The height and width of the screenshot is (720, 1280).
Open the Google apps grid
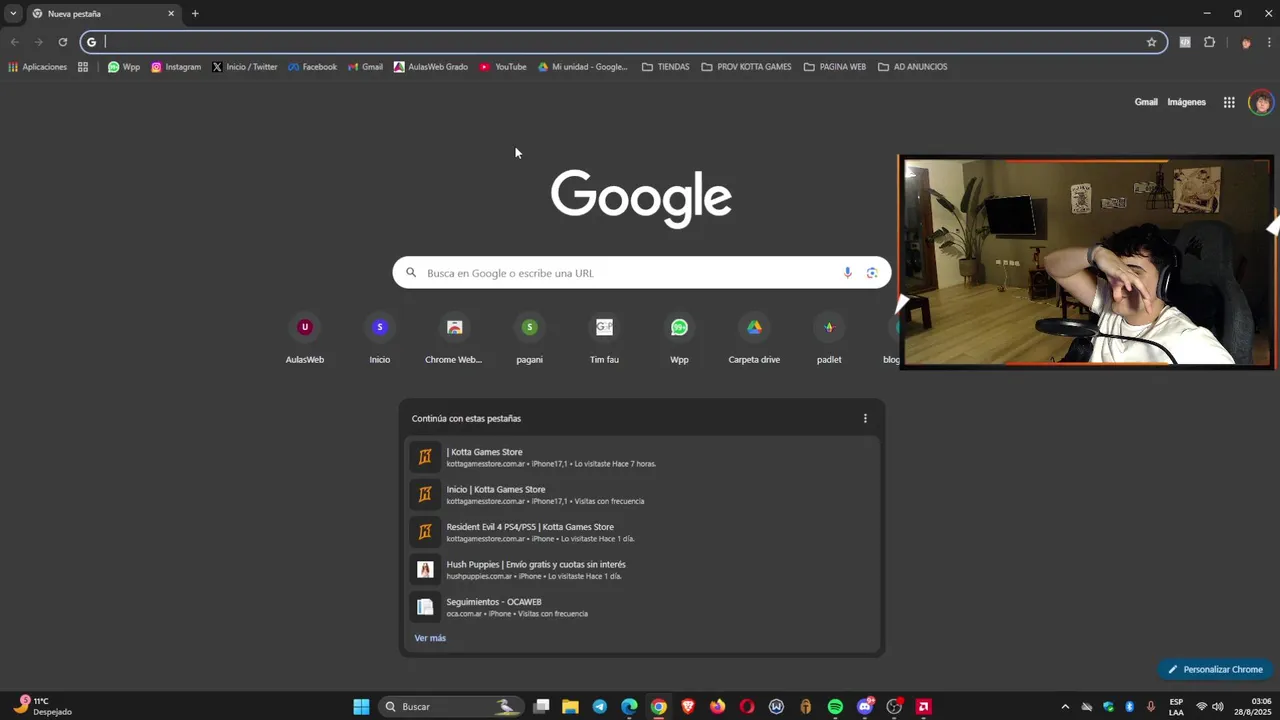[1229, 102]
